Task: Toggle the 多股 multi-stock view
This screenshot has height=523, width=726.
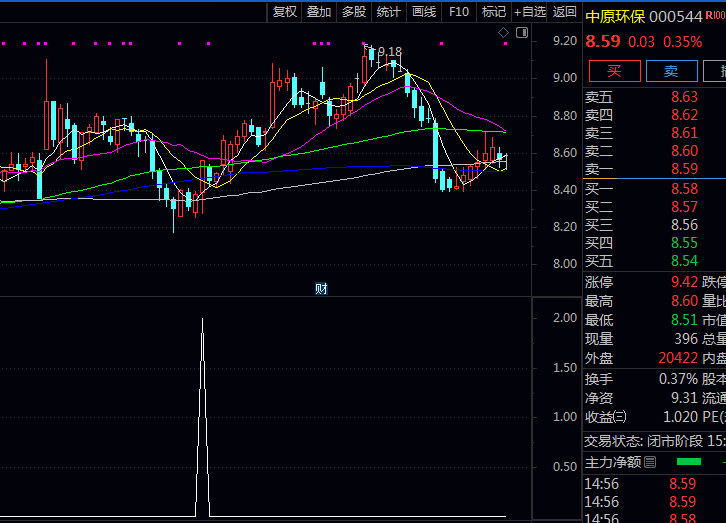Action: point(354,12)
